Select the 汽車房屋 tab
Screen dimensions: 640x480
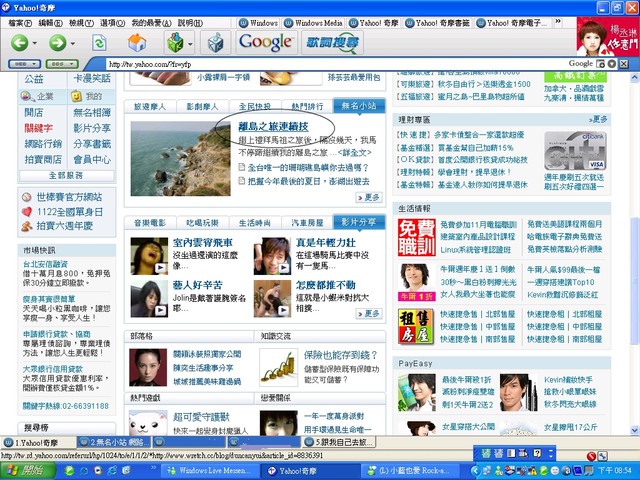pyautogui.click(x=307, y=223)
